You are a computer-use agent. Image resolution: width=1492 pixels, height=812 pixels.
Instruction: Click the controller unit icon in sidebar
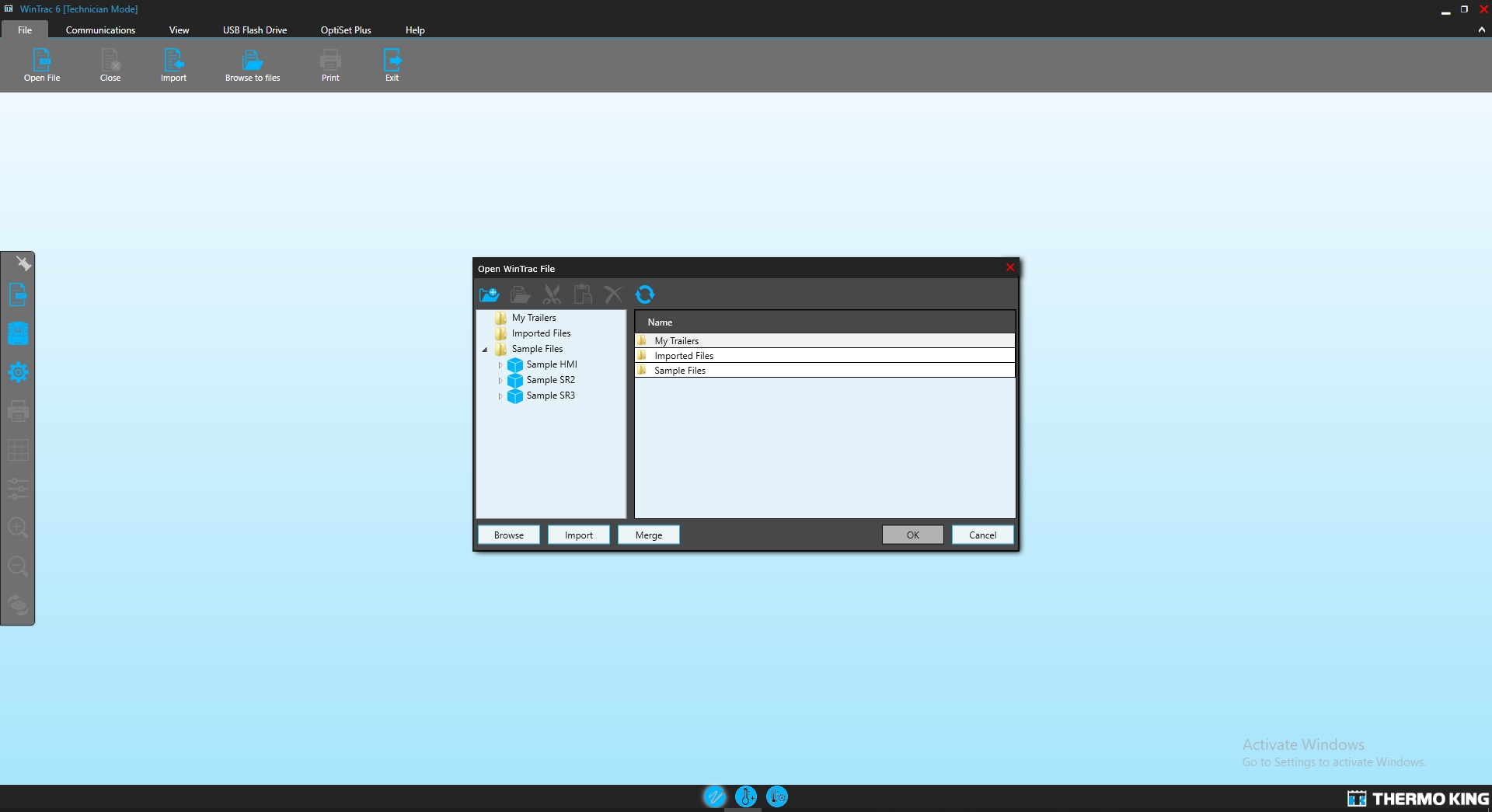(x=18, y=333)
